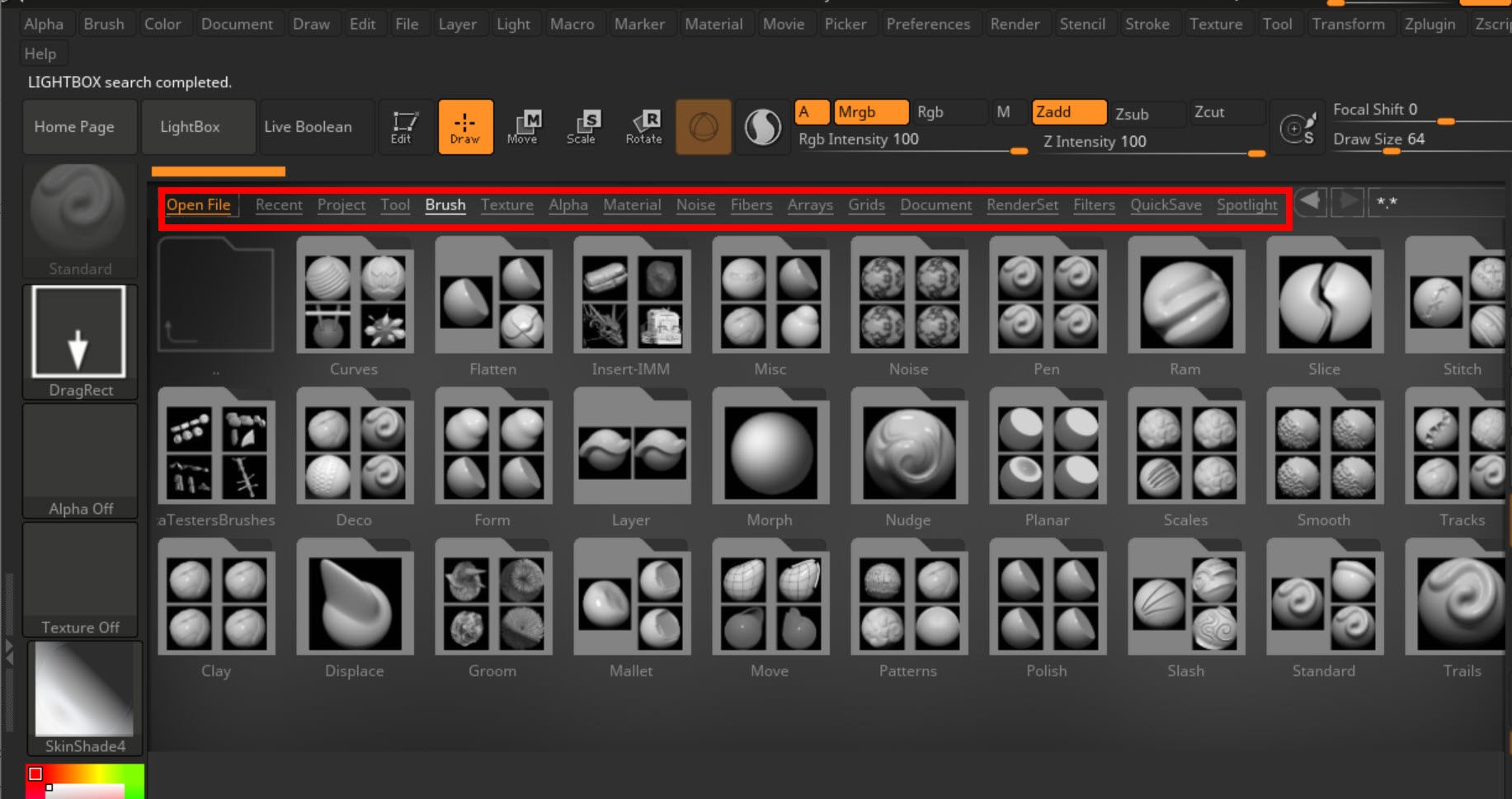The image size is (1512, 799).
Task: Click the Fibers link
Action: [x=751, y=204]
